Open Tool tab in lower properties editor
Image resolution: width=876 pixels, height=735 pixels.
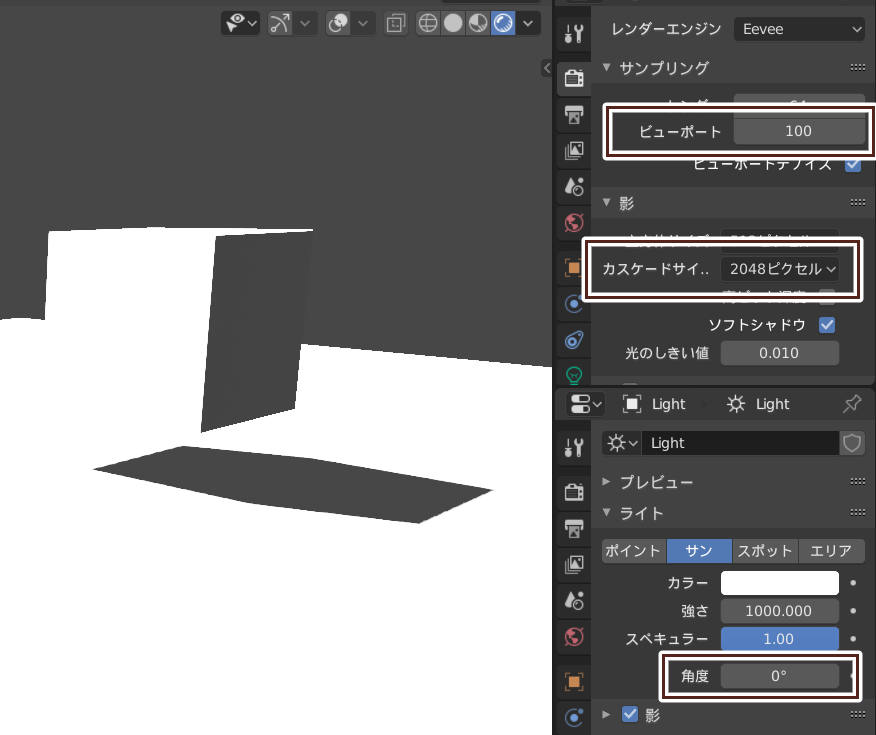pyautogui.click(x=574, y=447)
